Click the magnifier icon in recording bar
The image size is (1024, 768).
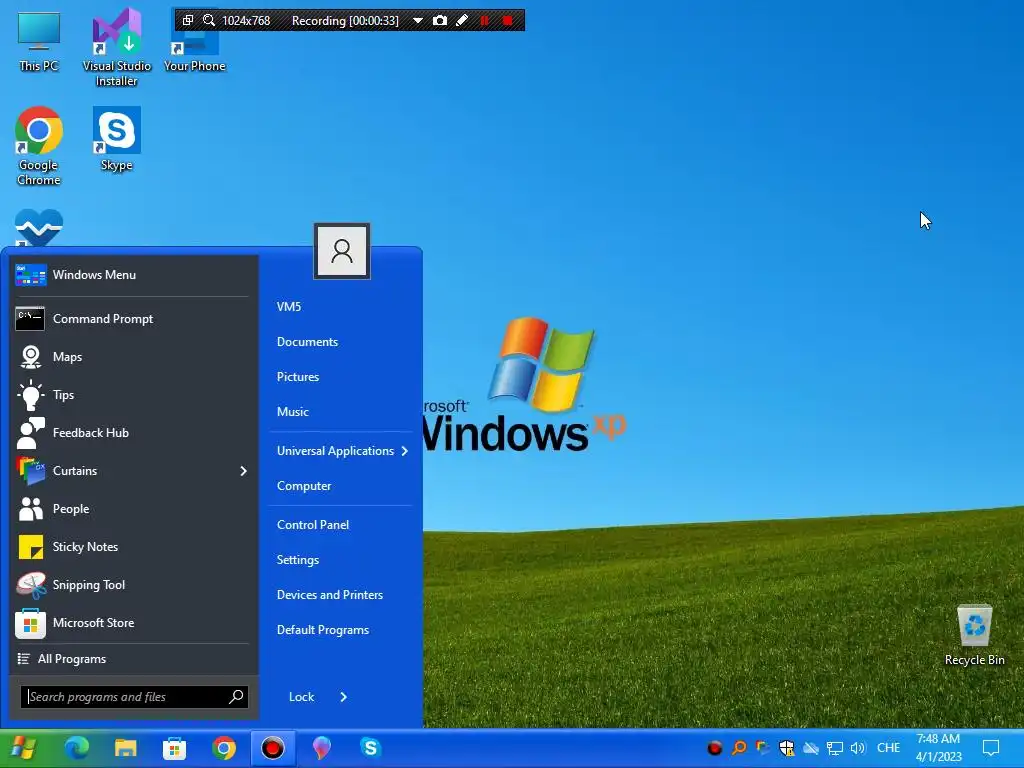click(x=209, y=20)
